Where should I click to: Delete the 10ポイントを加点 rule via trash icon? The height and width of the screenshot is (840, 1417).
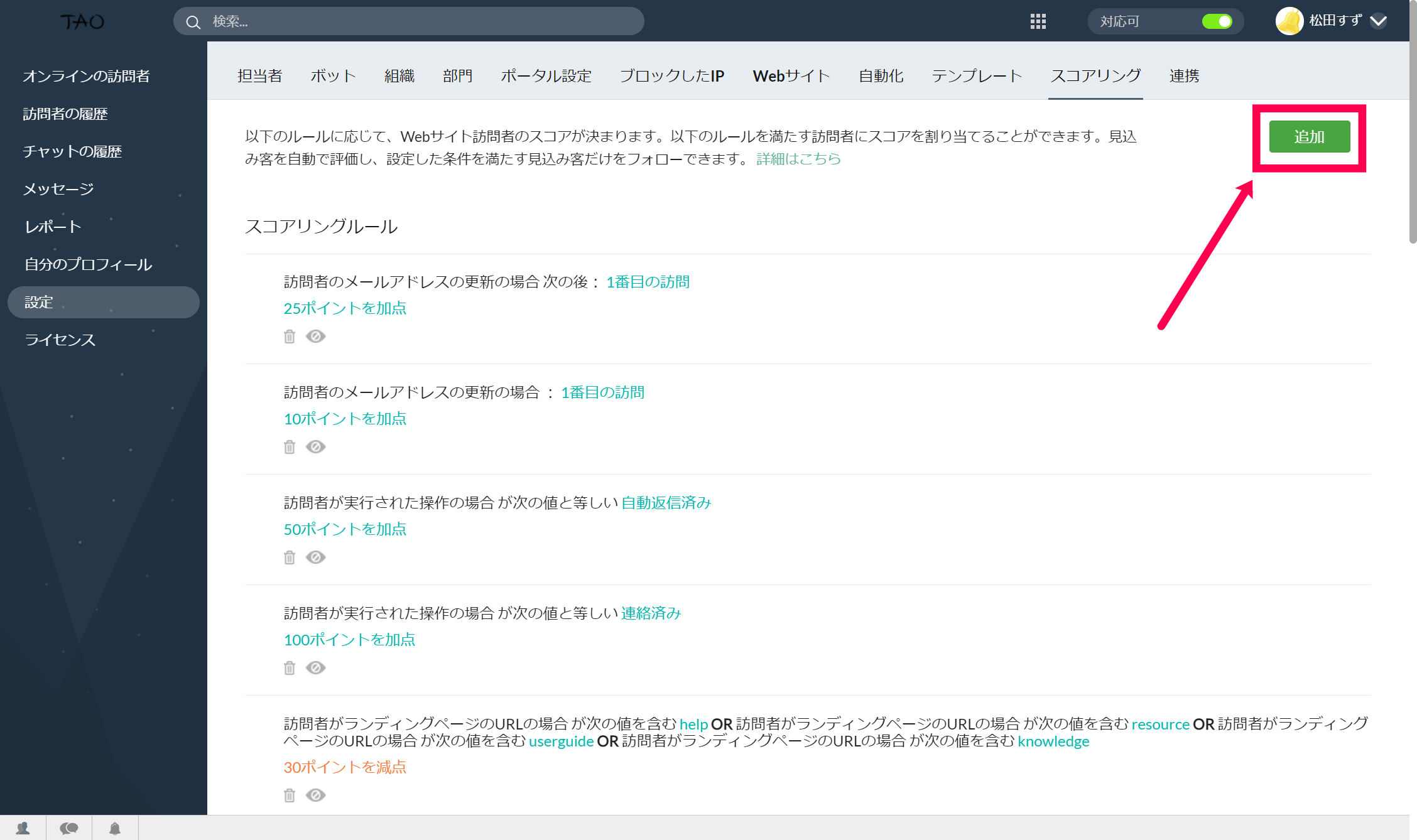coord(290,447)
